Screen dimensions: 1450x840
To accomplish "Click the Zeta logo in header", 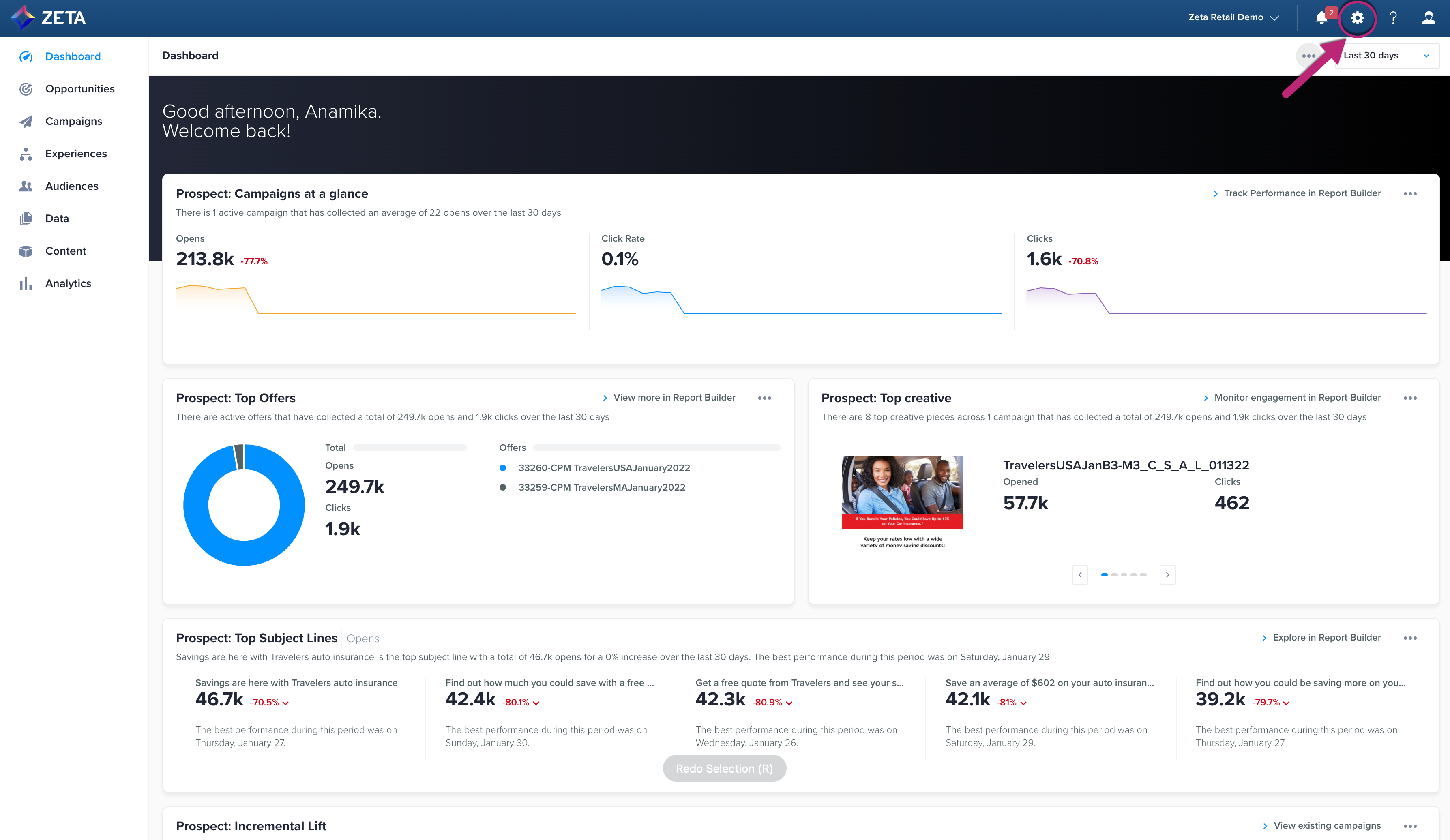I will click(x=48, y=18).
